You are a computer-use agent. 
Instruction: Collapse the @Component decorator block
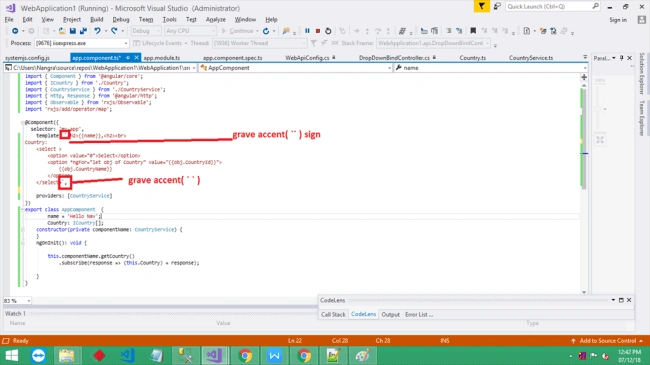[22, 122]
